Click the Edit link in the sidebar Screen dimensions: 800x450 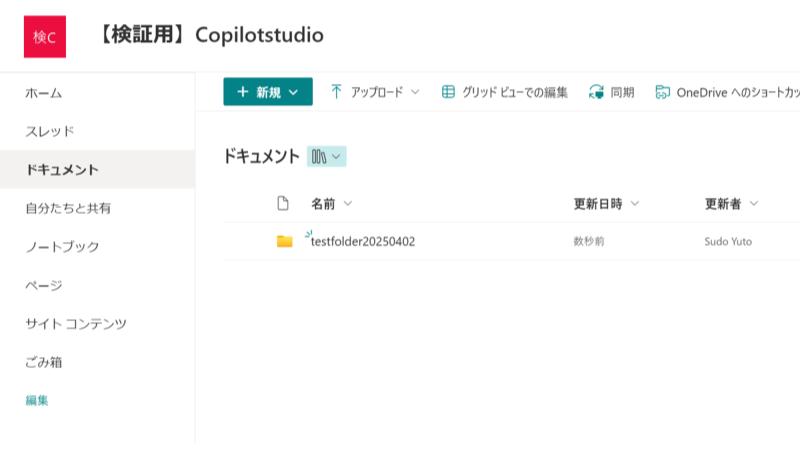click(x=37, y=400)
